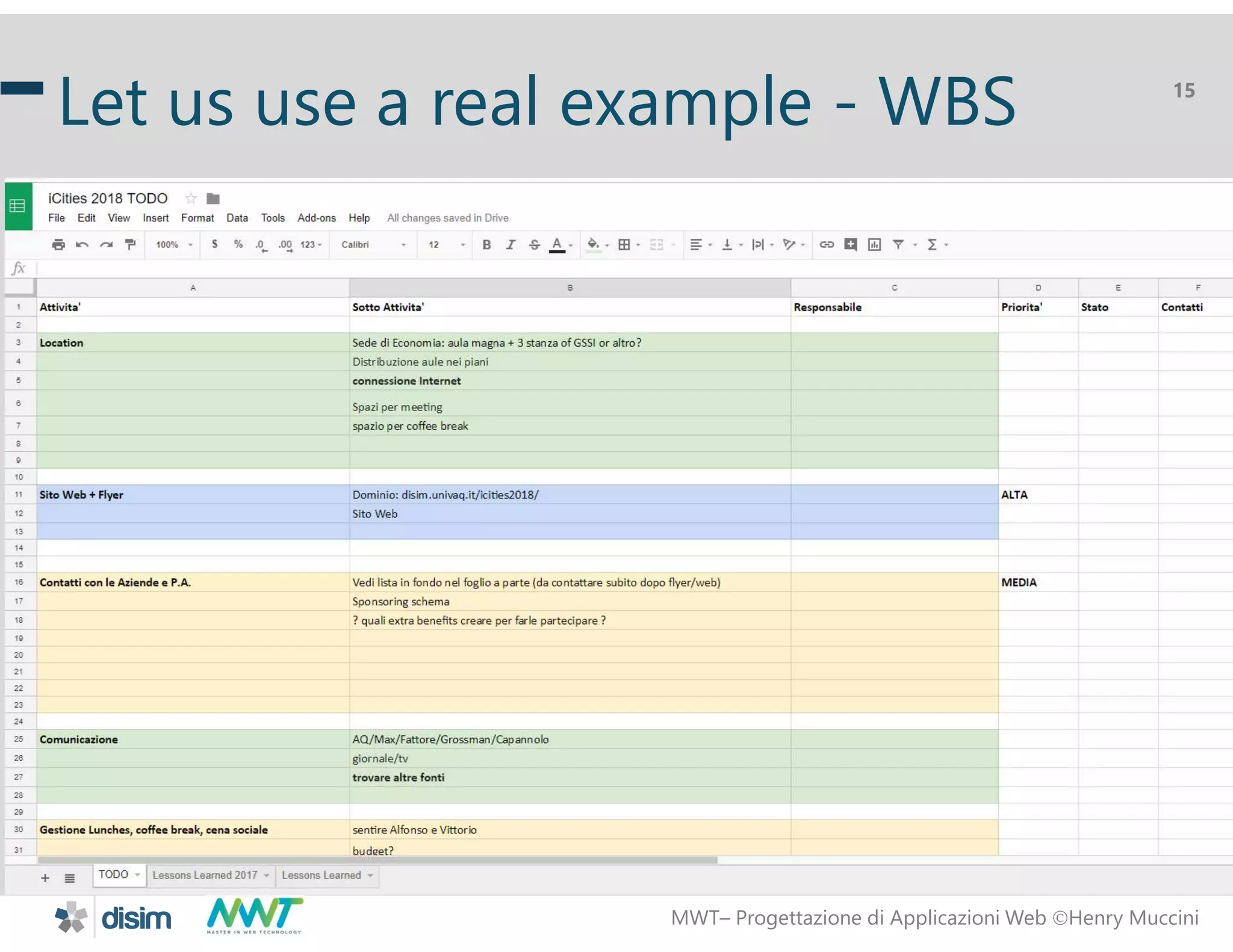Open the functions sigma menu

click(933, 244)
